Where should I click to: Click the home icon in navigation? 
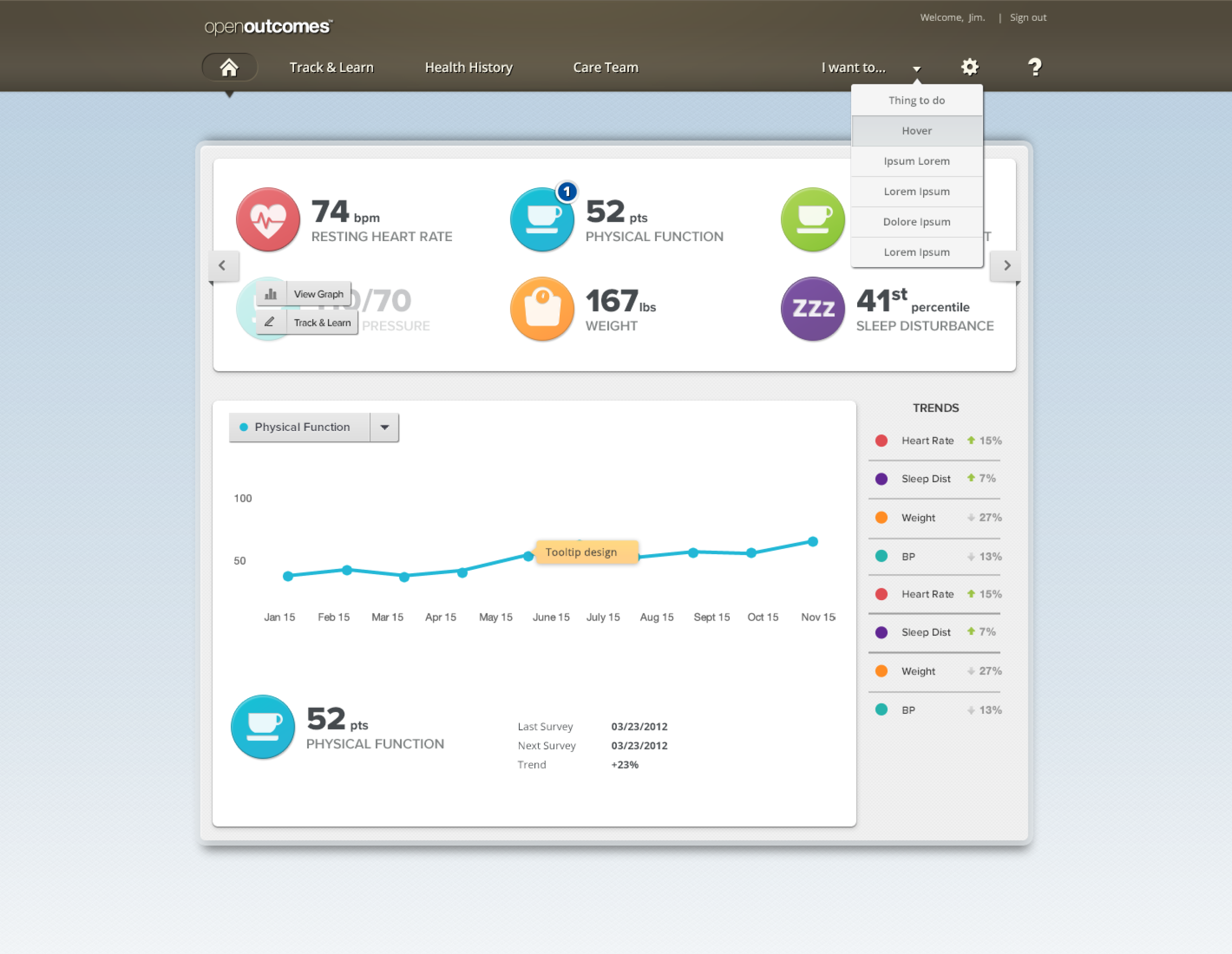pyautogui.click(x=229, y=68)
